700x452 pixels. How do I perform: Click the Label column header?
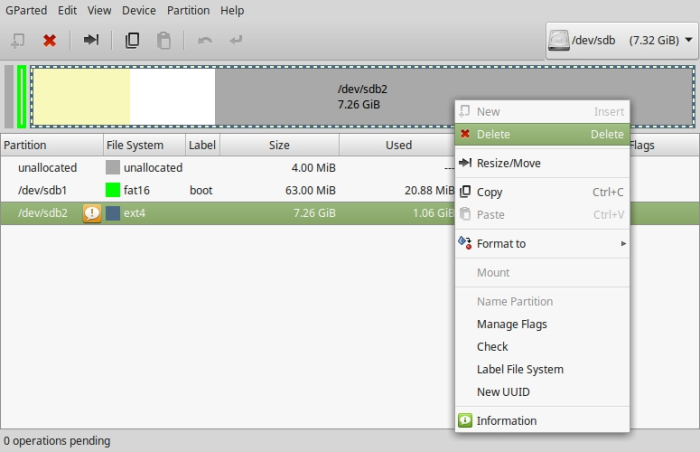click(x=202, y=145)
